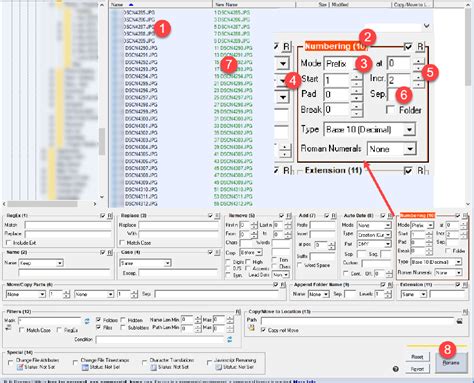Increase the First n stepper in Remove (5)

point(254,223)
